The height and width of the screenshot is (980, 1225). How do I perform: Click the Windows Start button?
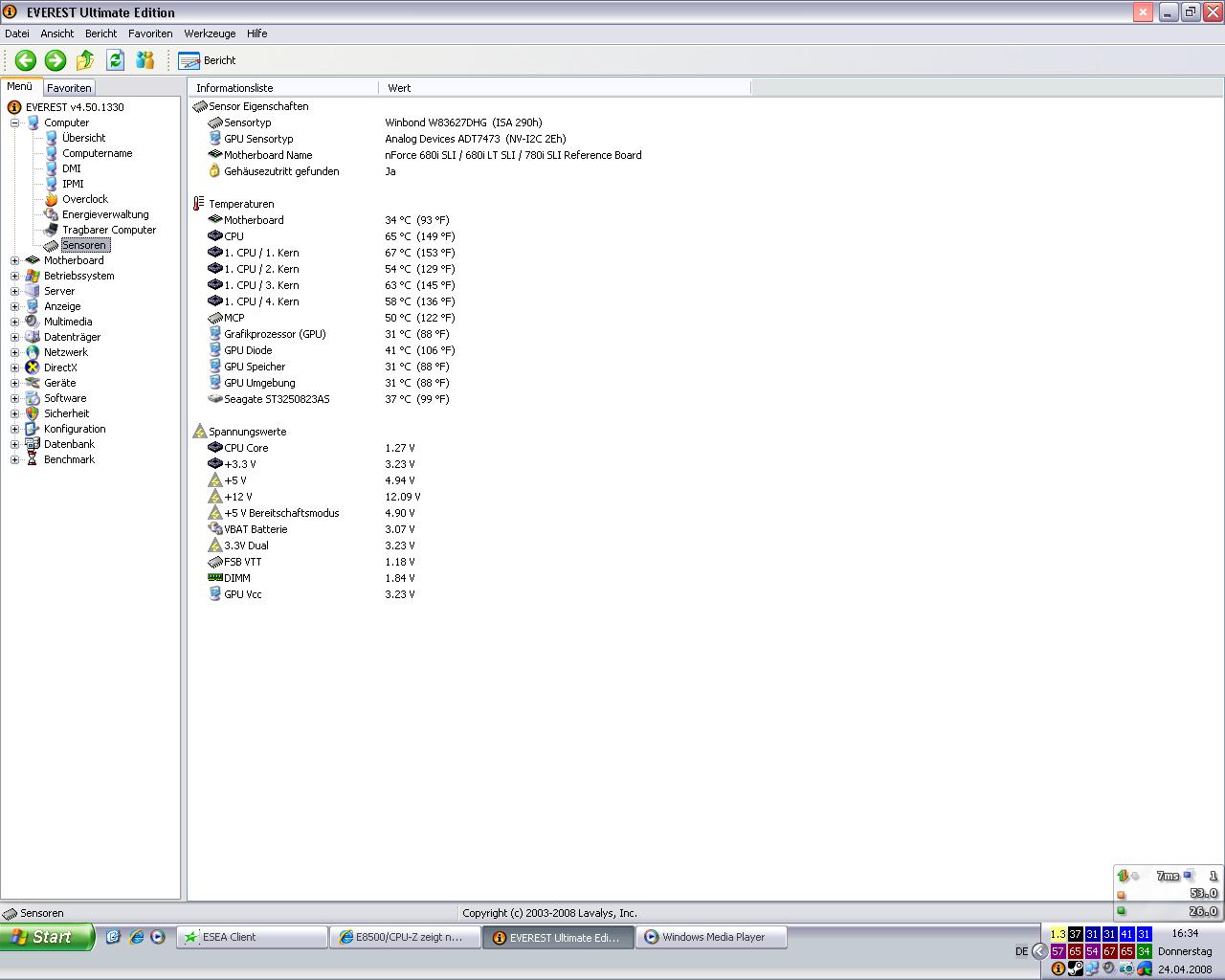47,937
